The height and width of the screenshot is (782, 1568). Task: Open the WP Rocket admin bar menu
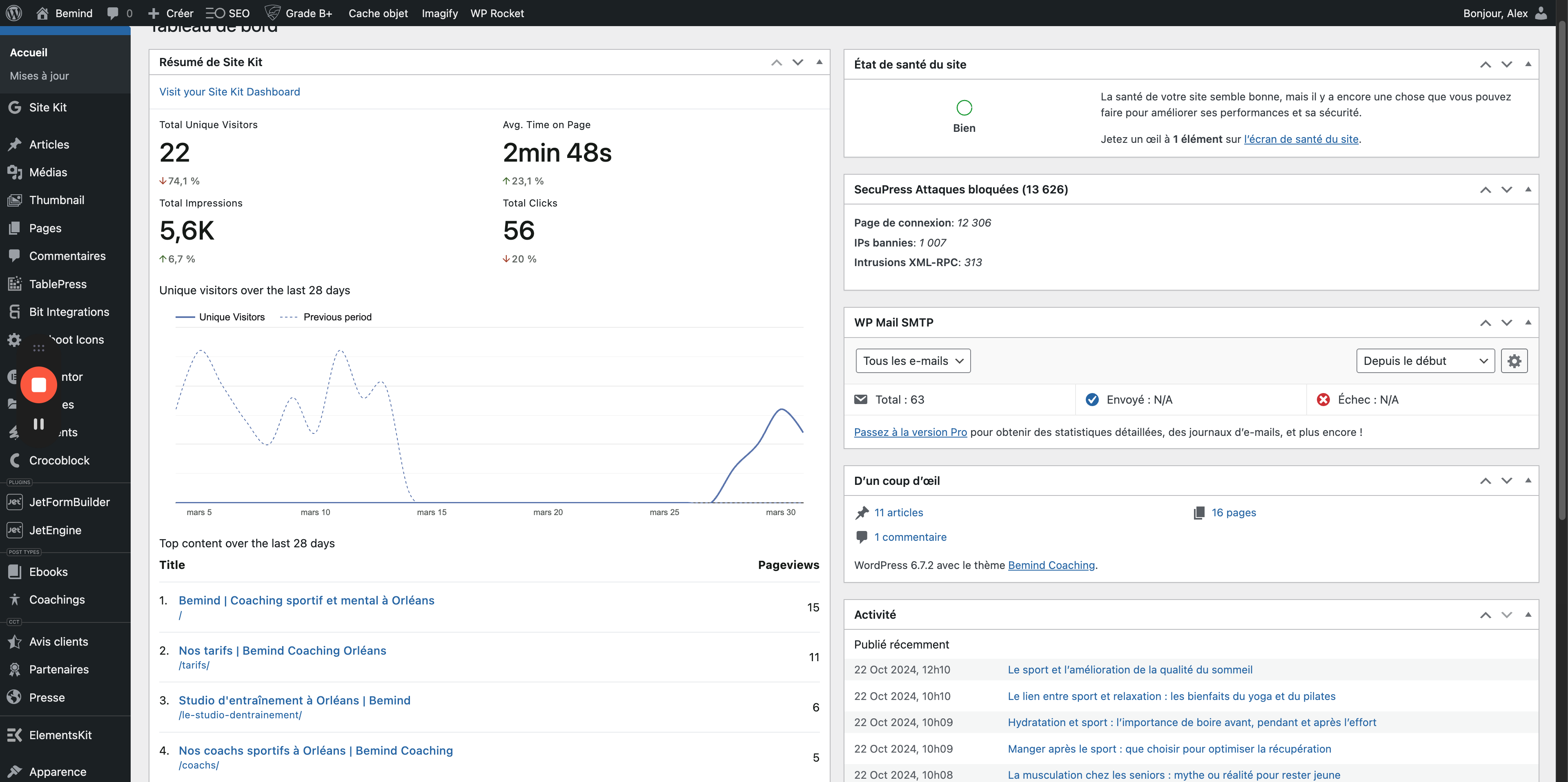tap(497, 13)
